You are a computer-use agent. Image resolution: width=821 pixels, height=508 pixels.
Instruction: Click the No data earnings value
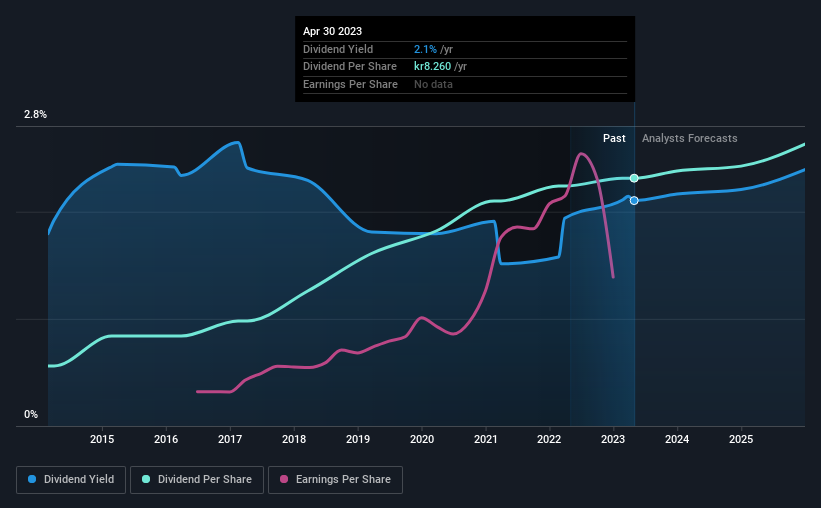click(434, 84)
